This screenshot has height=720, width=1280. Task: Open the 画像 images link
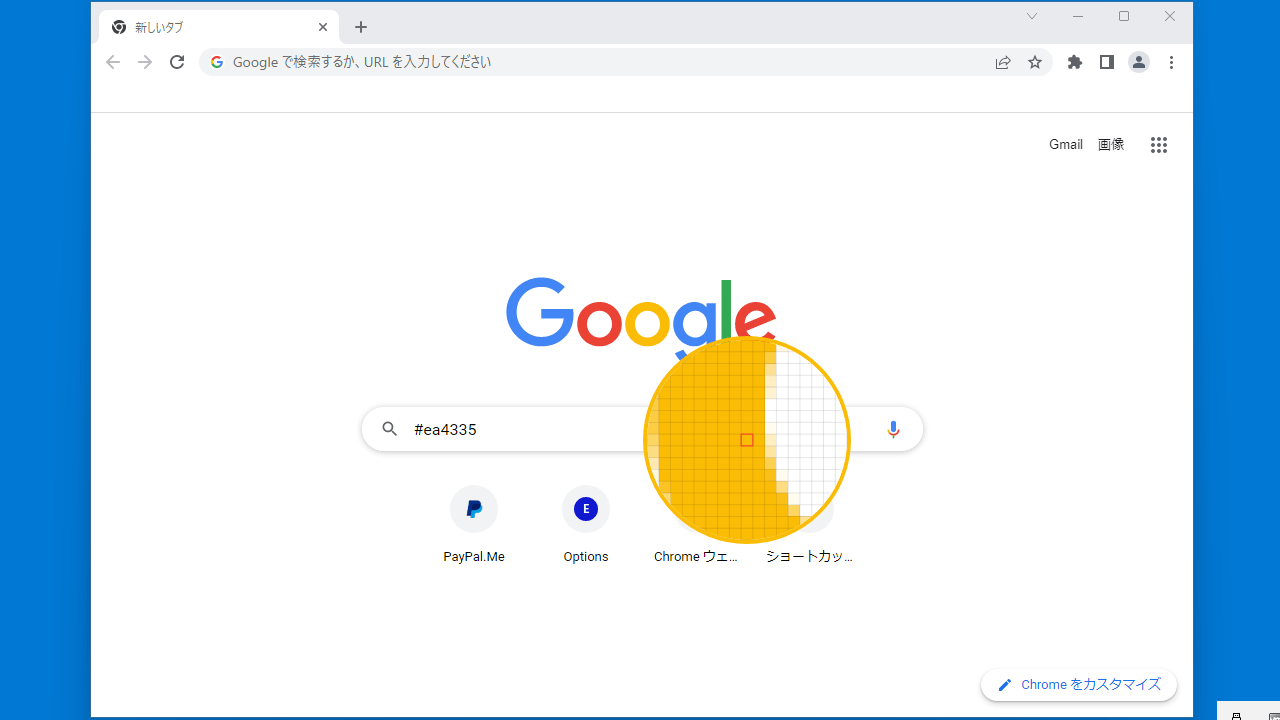coord(1111,145)
